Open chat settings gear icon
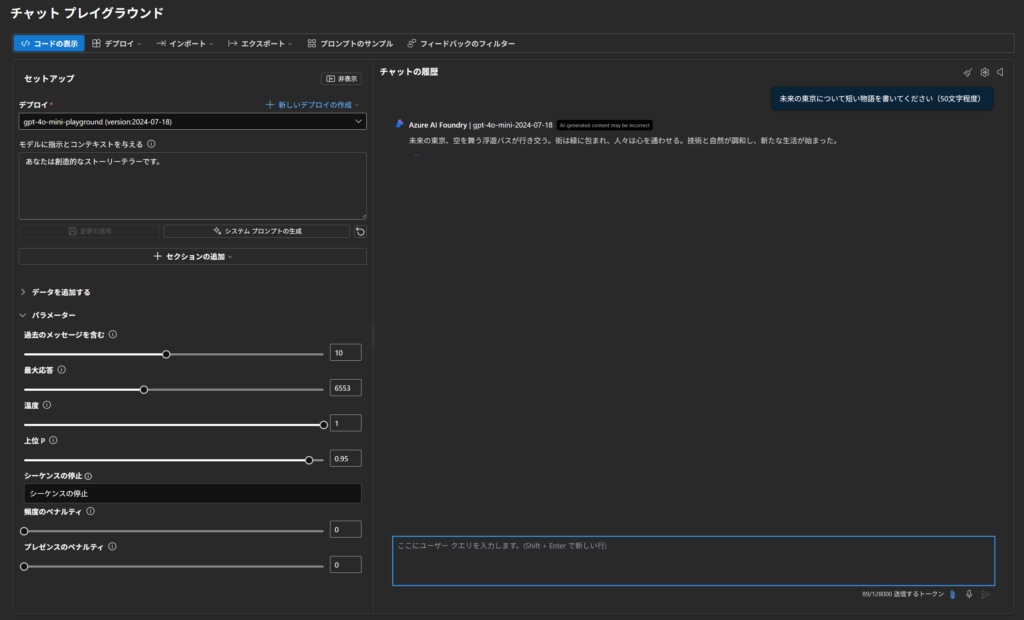Image resolution: width=1024 pixels, height=620 pixels. (x=984, y=72)
